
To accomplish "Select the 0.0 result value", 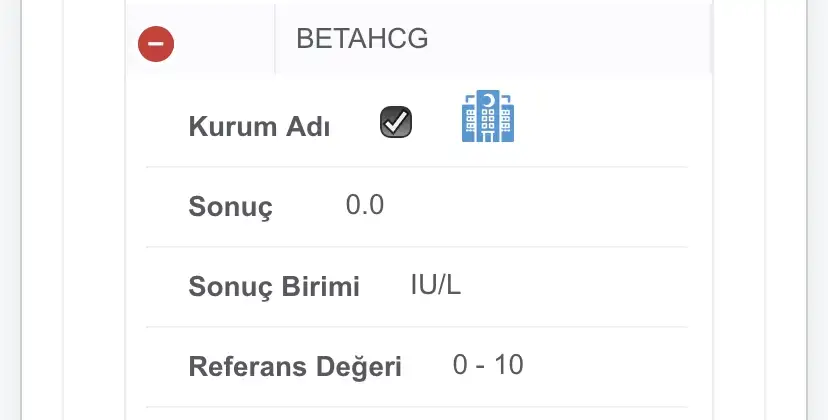I will point(365,205).
